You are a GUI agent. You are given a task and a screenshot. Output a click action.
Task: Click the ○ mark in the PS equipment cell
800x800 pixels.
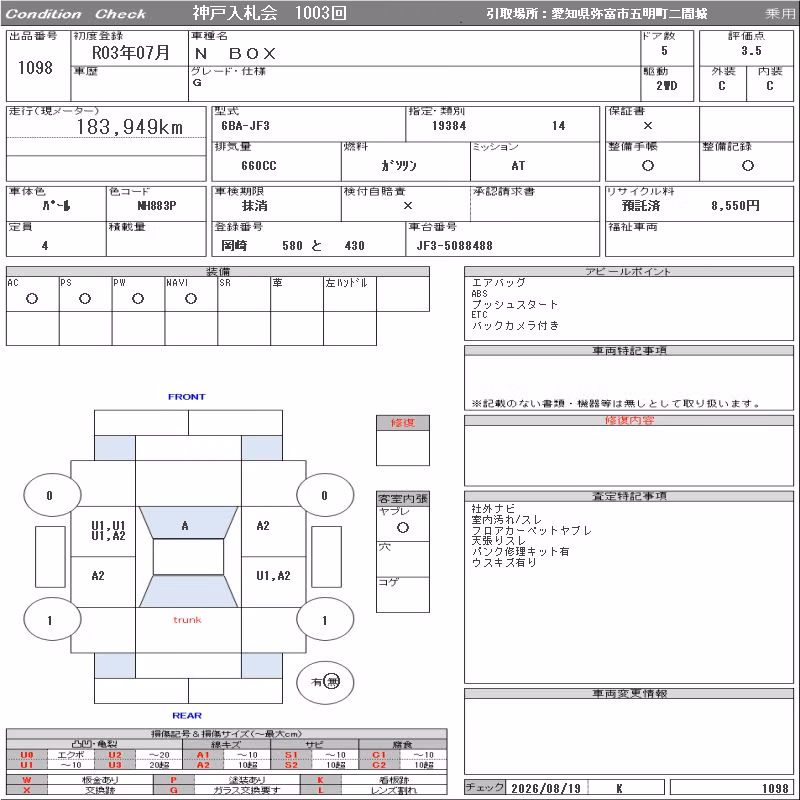click(85, 298)
